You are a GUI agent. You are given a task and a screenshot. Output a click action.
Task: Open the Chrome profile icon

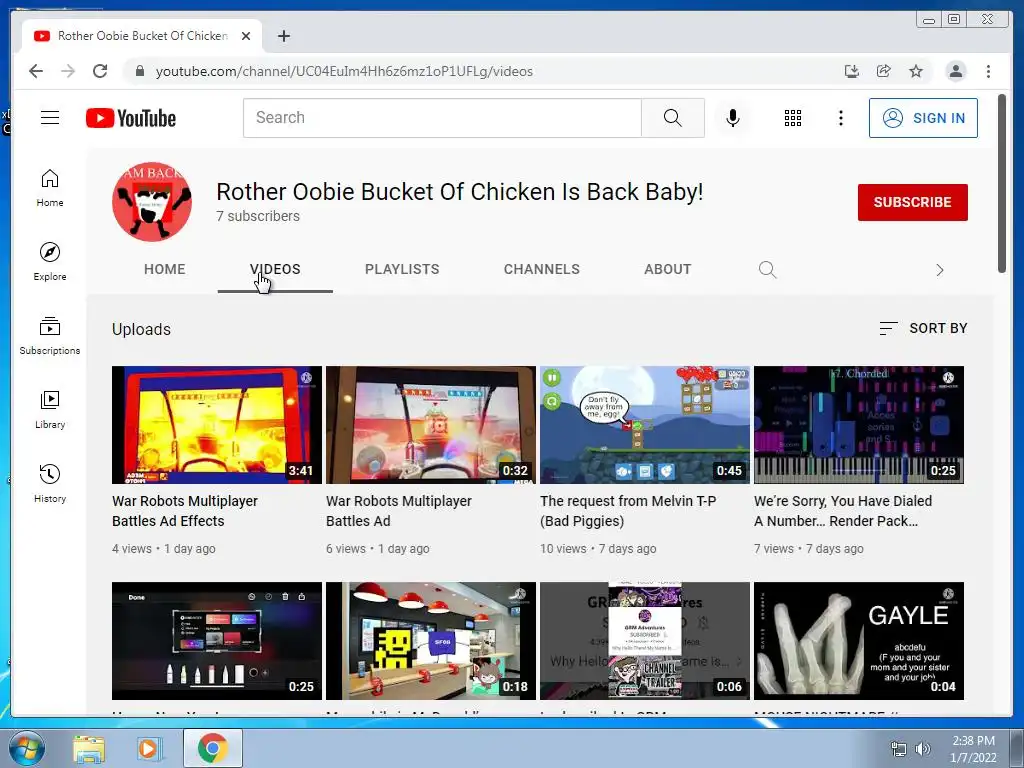[955, 71]
